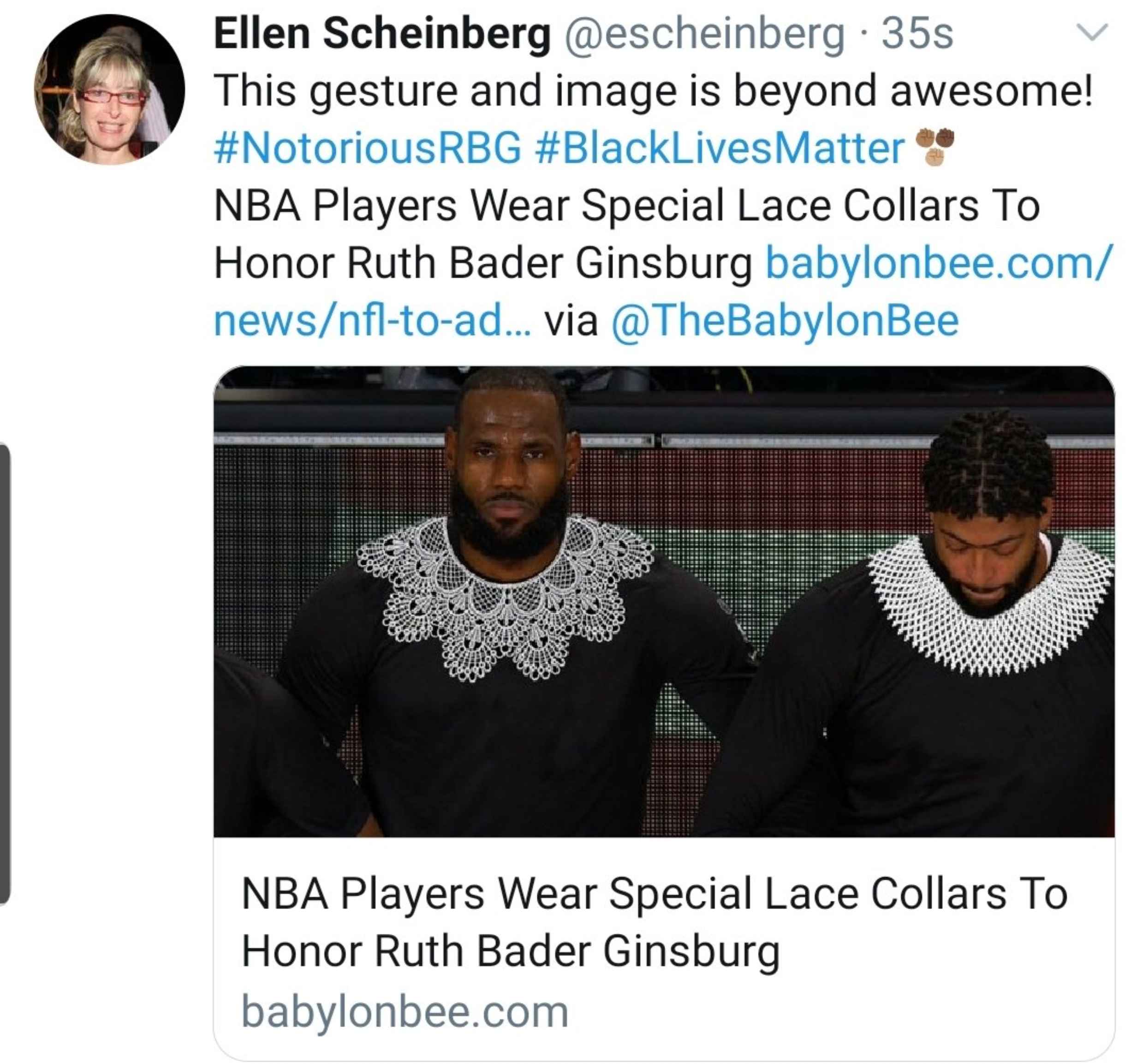Click 'NBA Players Wear' text in tweet body
1131x1064 pixels.
pyautogui.click(x=392, y=205)
